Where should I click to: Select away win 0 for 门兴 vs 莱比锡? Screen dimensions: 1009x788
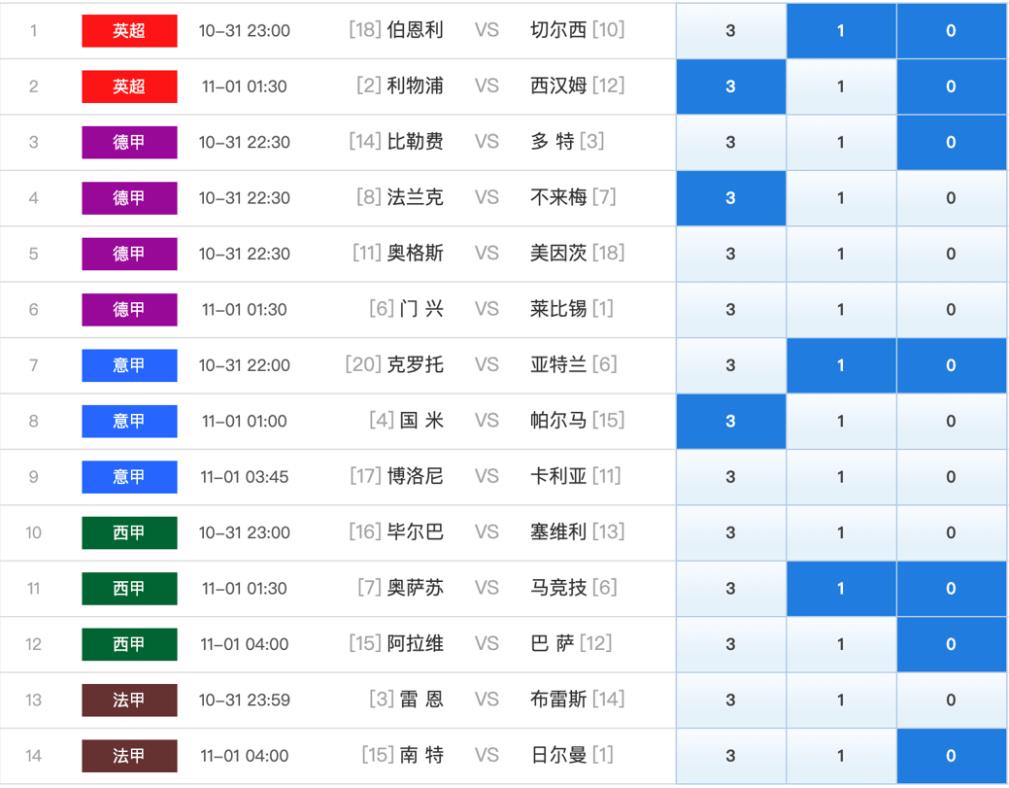(951, 309)
